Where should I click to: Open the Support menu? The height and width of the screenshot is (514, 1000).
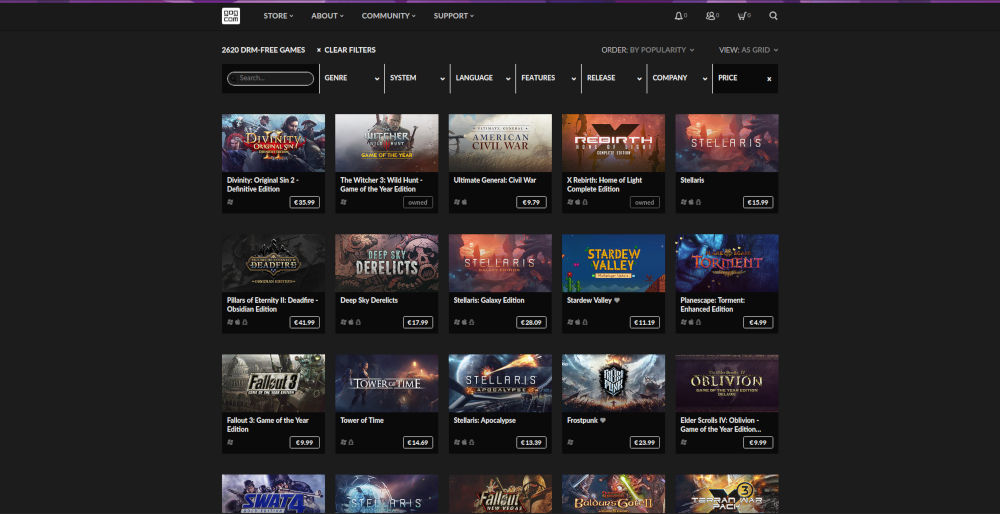(x=453, y=16)
